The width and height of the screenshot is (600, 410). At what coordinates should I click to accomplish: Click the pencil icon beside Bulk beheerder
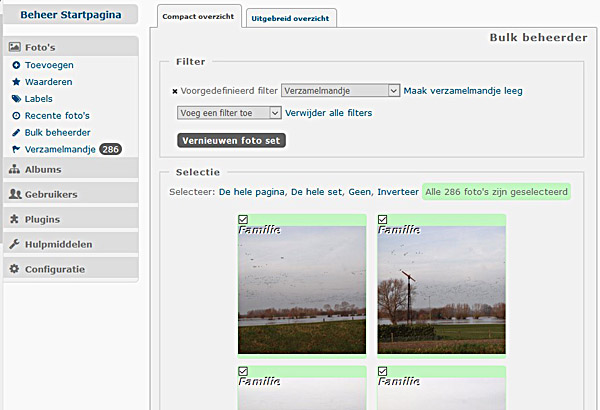(16, 132)
